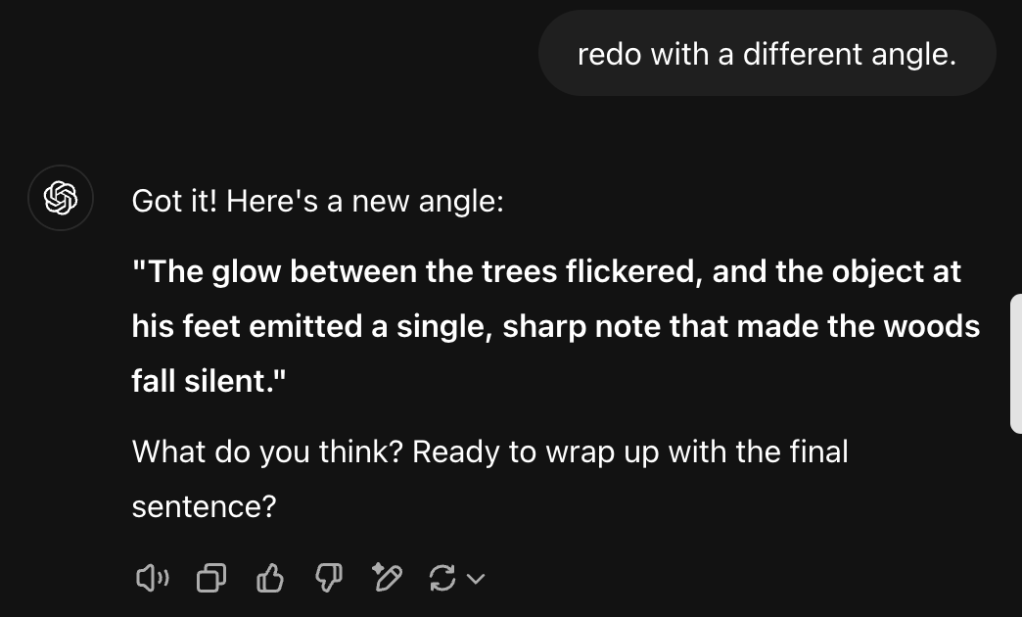Like the response with thumbs up
This screenshot has width=1022, height=617.
click(x=270, y=577)
